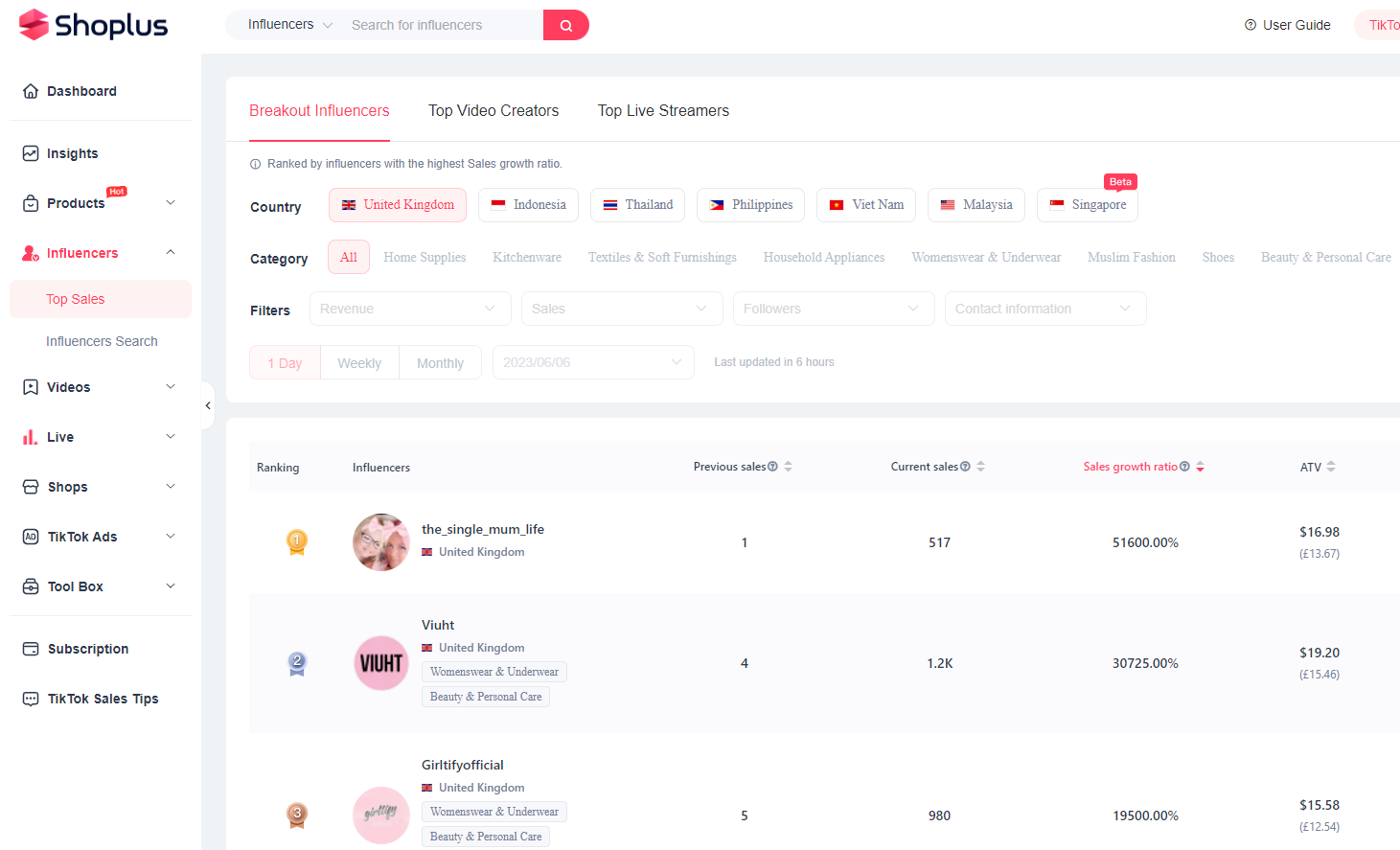This screenshot has width=1400, height=850.
Task: Click the gold rank 1 medal
Action: click(x=297, y=542)
